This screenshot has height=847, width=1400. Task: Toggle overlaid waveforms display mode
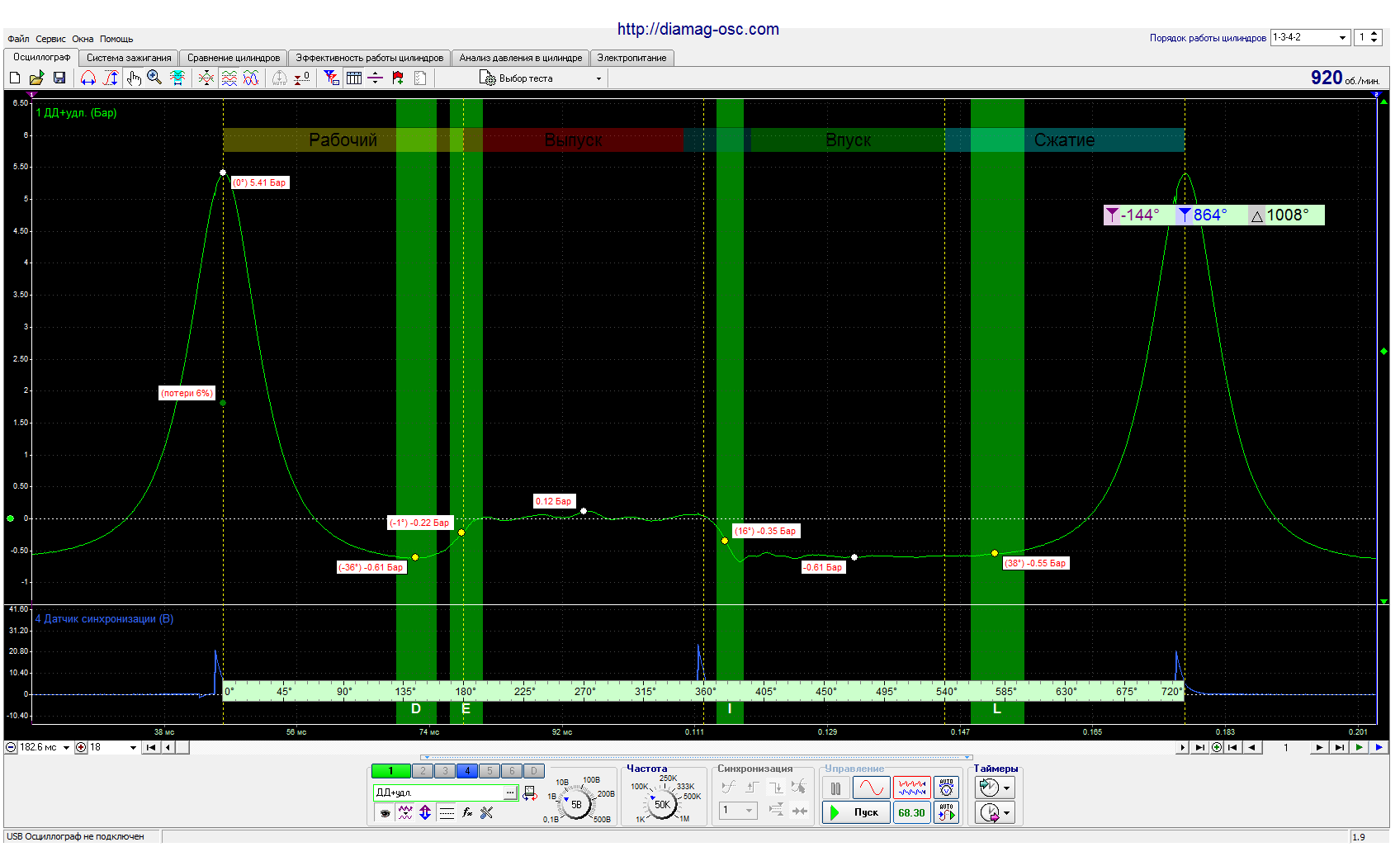tap(251, 78)
